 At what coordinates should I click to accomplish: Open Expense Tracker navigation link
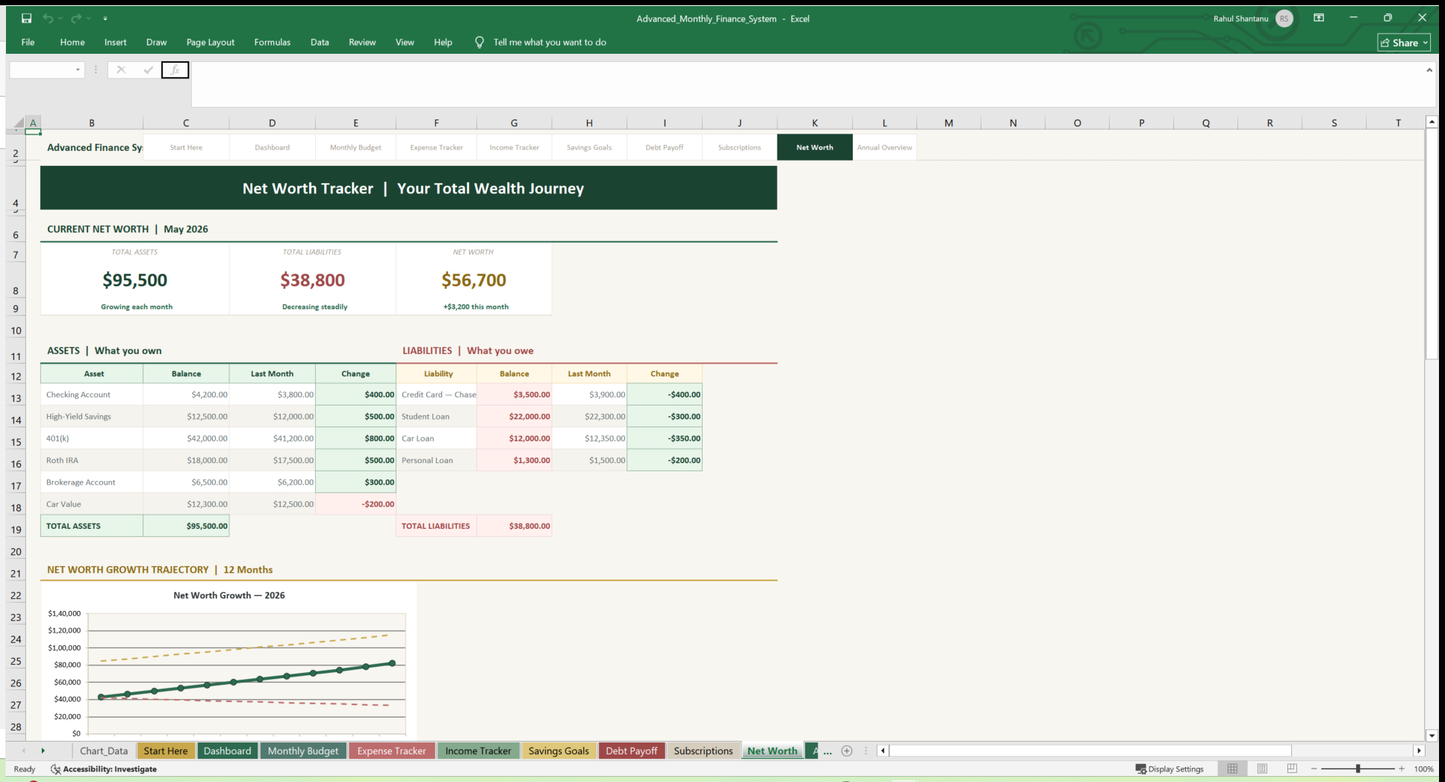(x=437, y=147)
